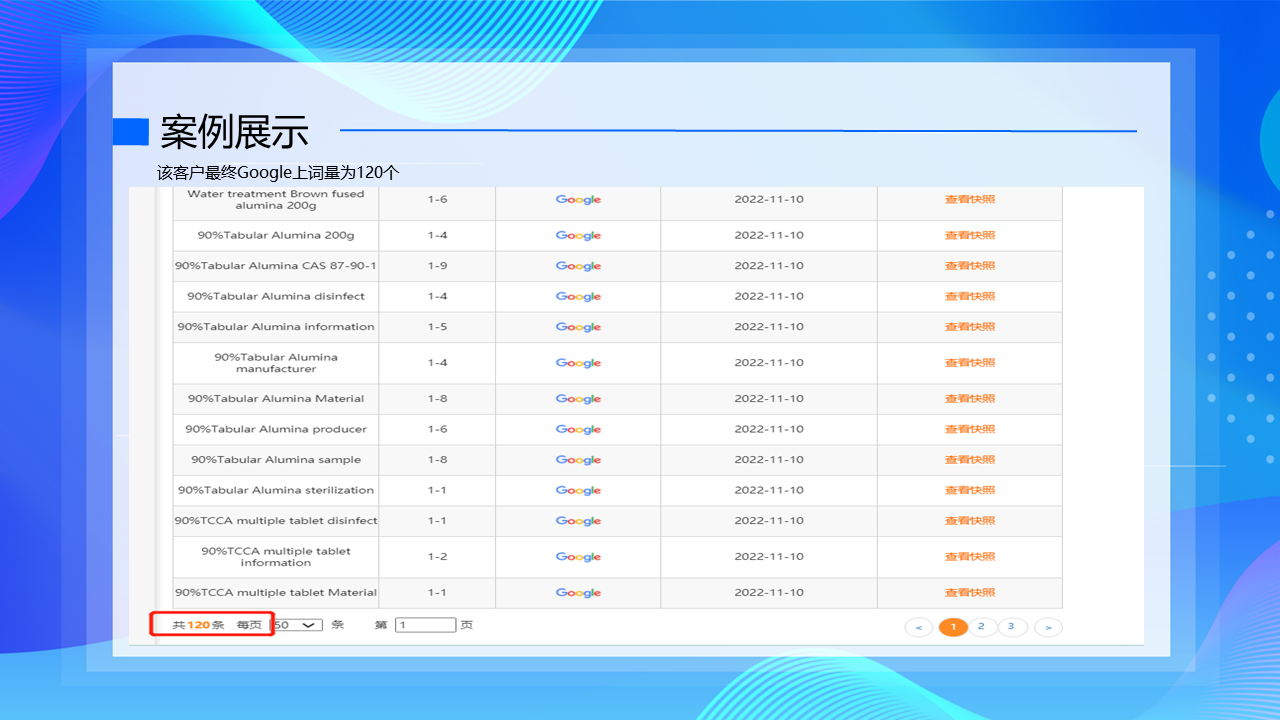Click date 2022-11-10 in Alumina sample row
Image resolution: width=1280 pixels, height=720 pixels.
click(x=769, y=460)
